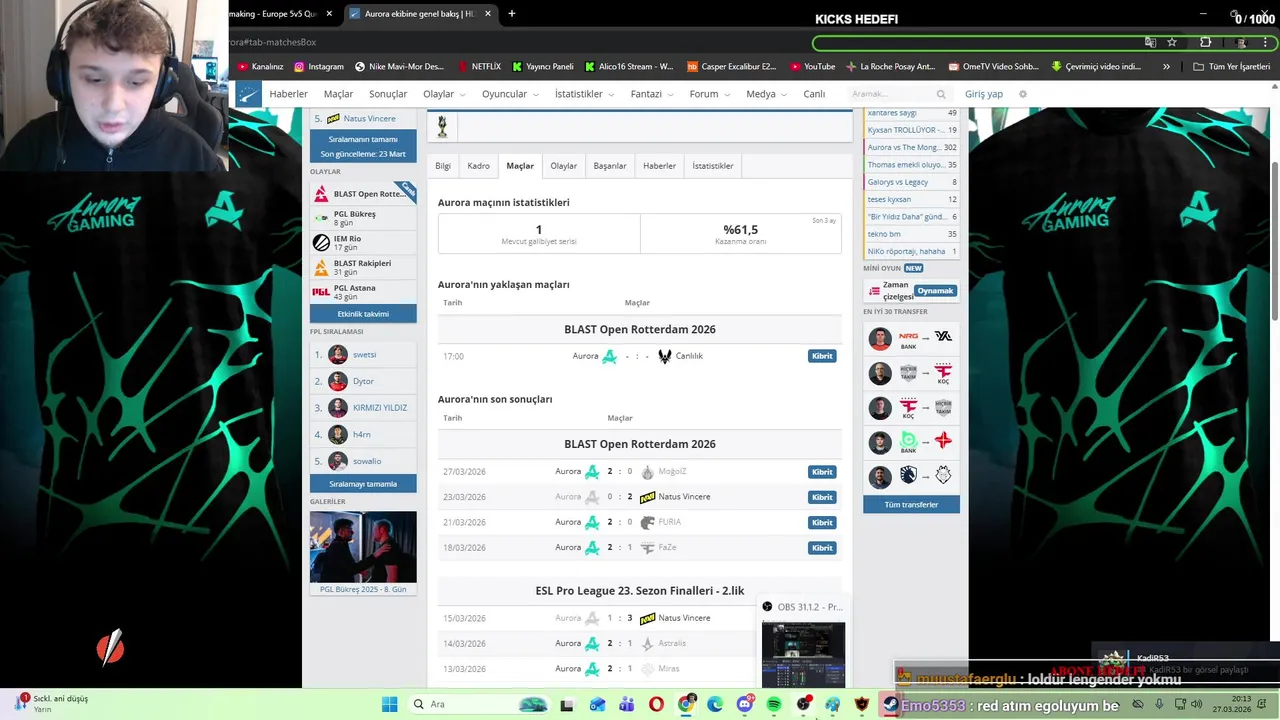Open the Windows Start menu
This screenshot has height=720, width=1280.
389,704
